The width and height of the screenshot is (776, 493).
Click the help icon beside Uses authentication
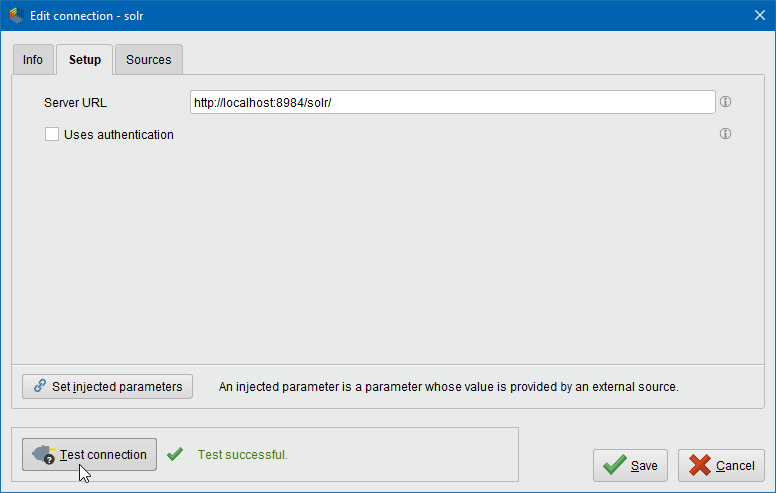[726, 134]
